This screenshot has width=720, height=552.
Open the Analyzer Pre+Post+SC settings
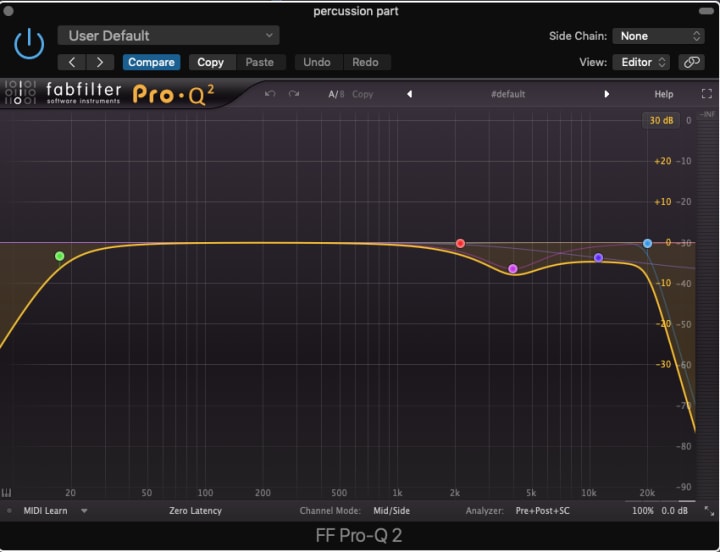click(x=542, y=511)
